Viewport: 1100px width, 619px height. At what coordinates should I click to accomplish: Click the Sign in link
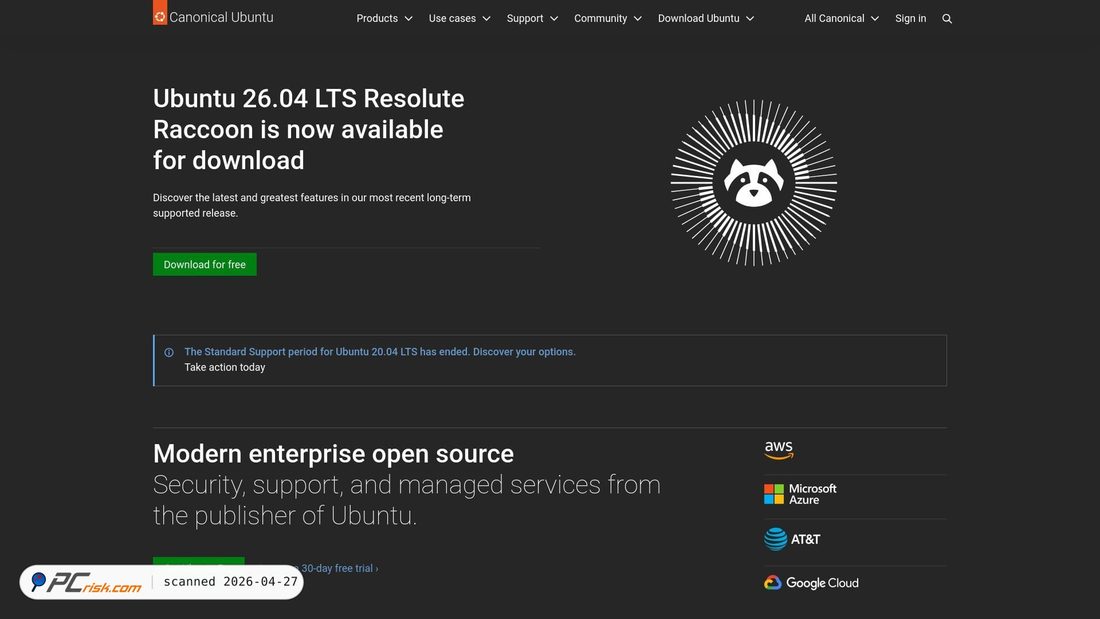[x=911, y=18]
